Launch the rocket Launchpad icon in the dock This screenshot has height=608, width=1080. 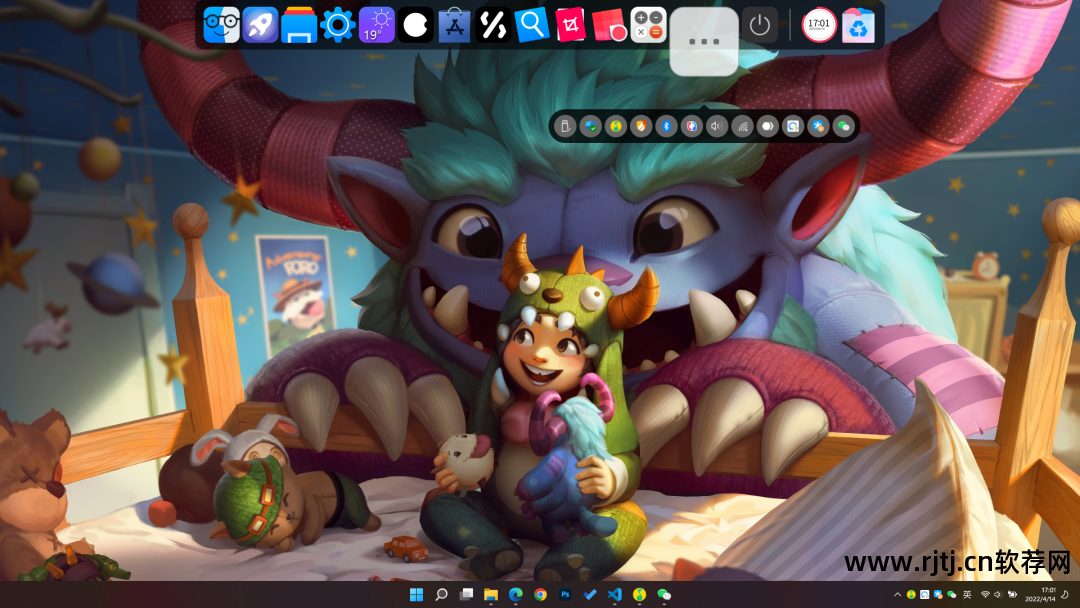pyautogui.click(x=260, y=25)
